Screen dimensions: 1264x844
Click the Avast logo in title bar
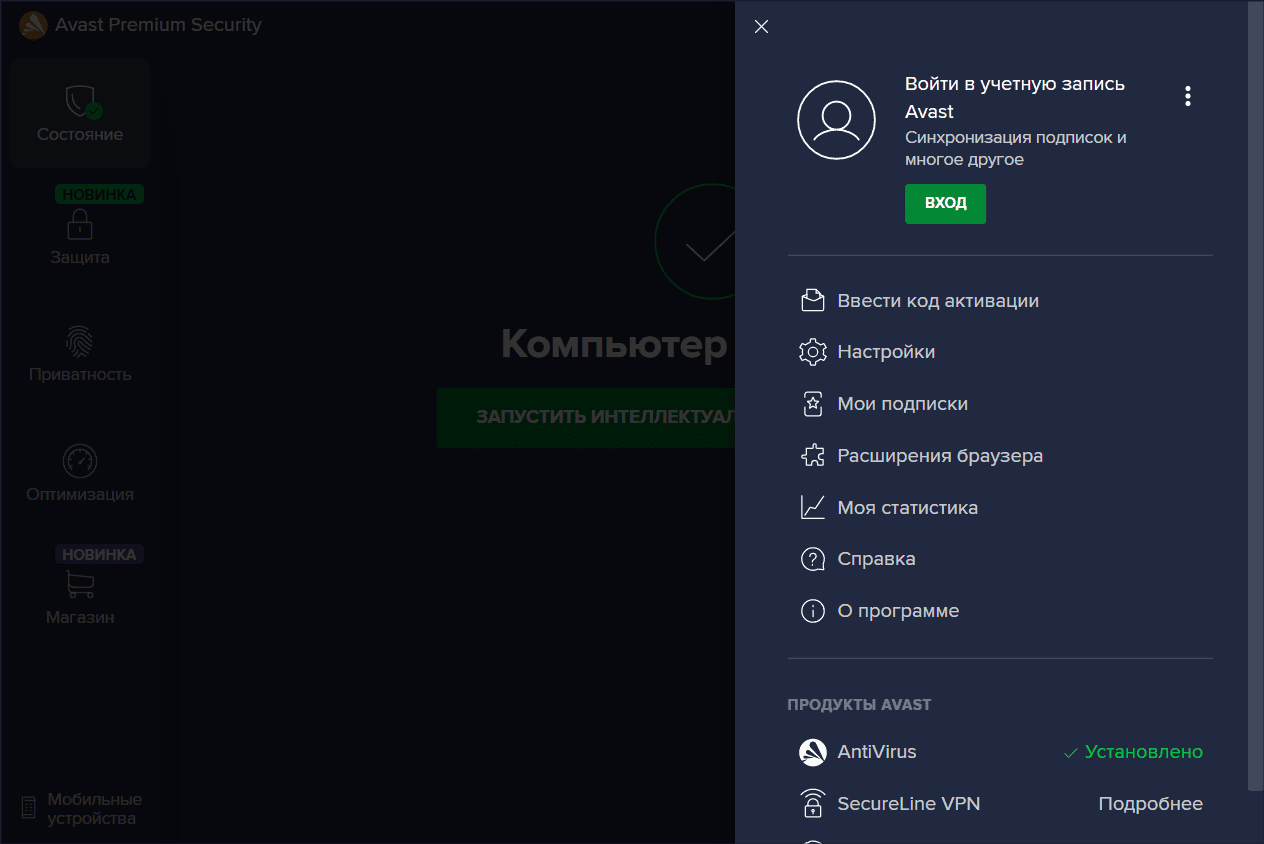[33, 25]
